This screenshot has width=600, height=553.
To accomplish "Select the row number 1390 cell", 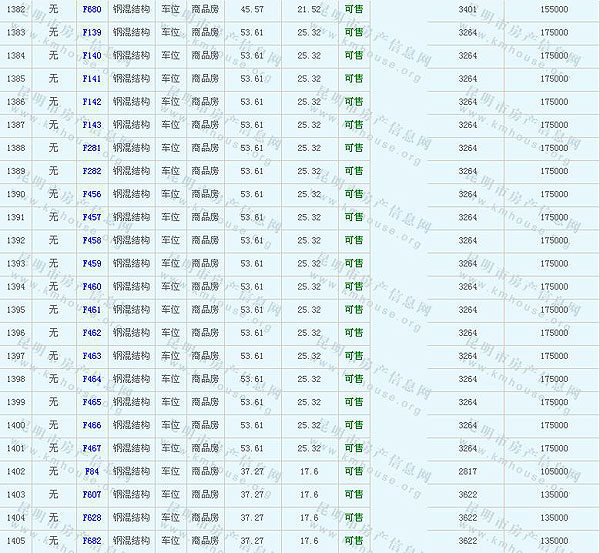I will [16, 194].
